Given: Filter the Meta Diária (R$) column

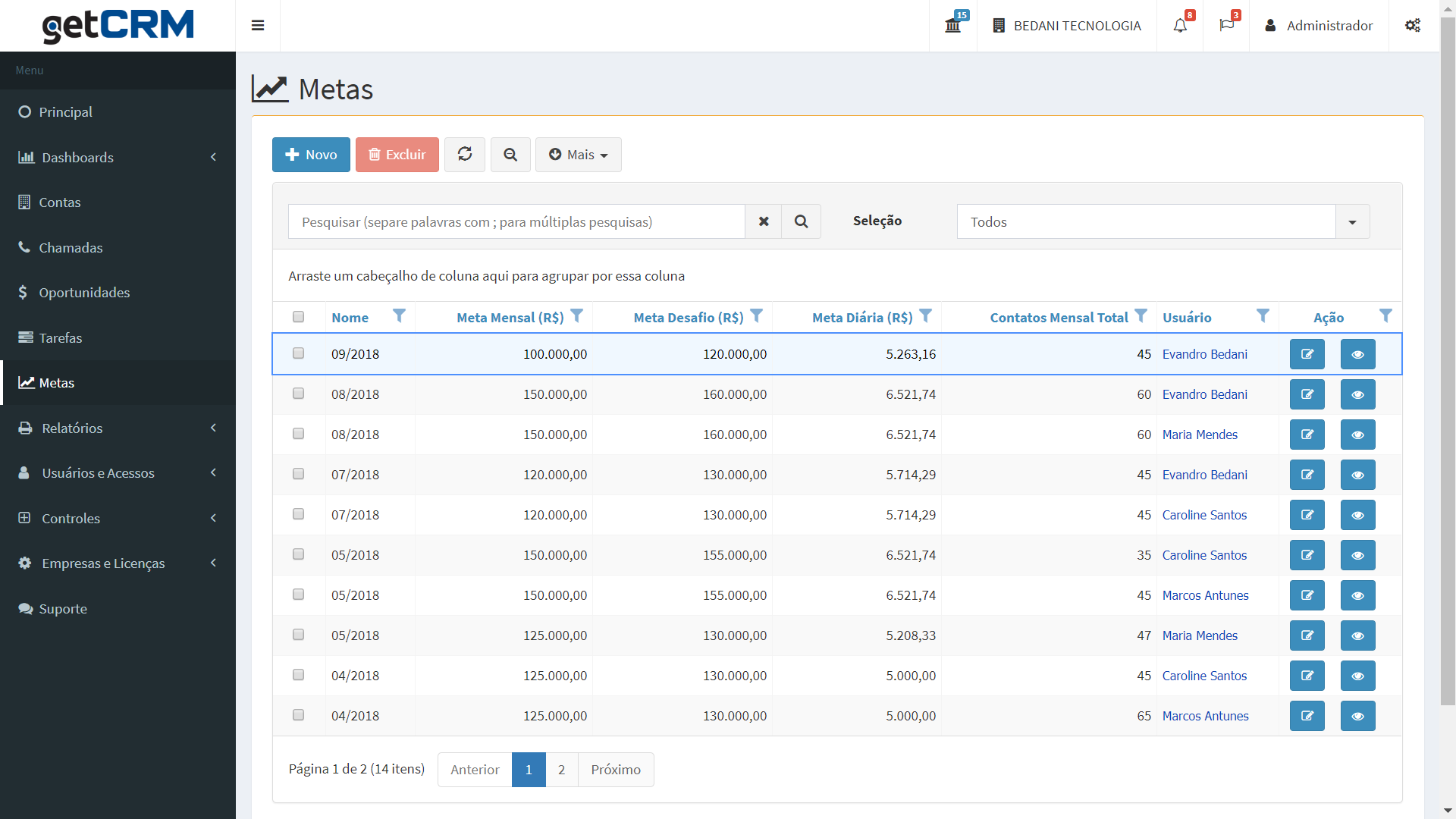Looking at the screenshot, I should click(x=926, y=316).
